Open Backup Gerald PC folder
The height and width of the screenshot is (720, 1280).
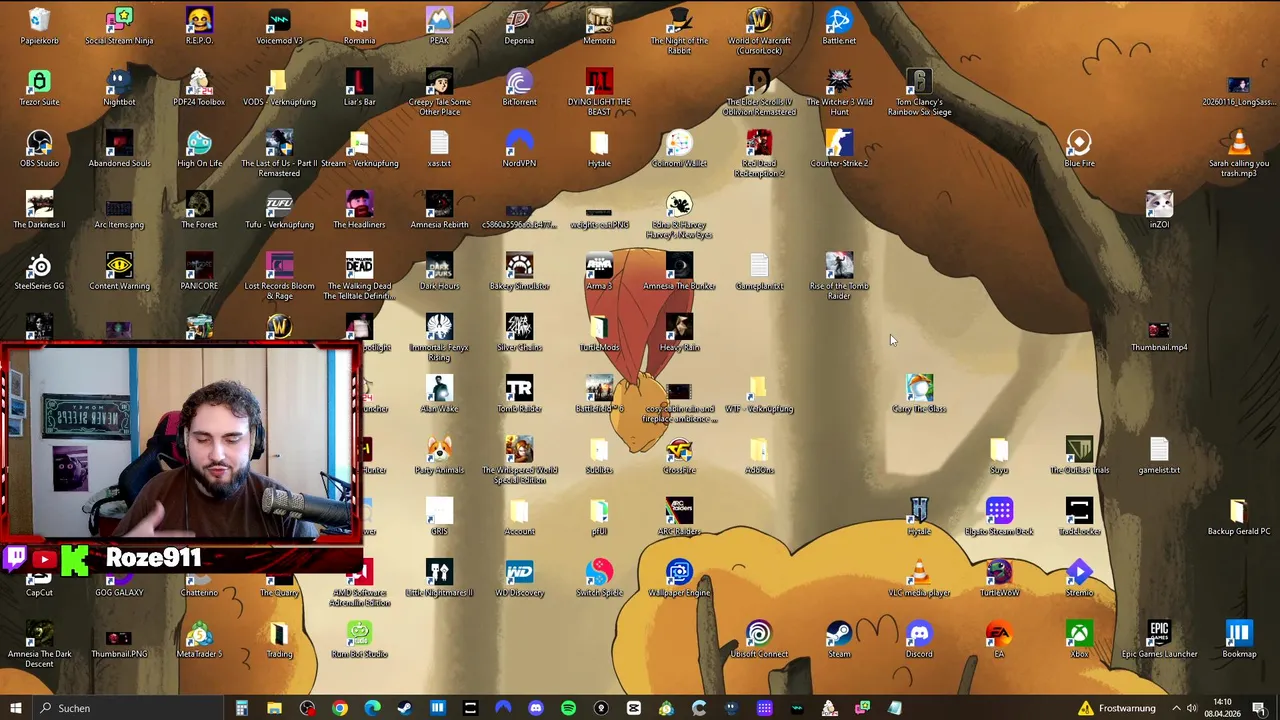1239,516
